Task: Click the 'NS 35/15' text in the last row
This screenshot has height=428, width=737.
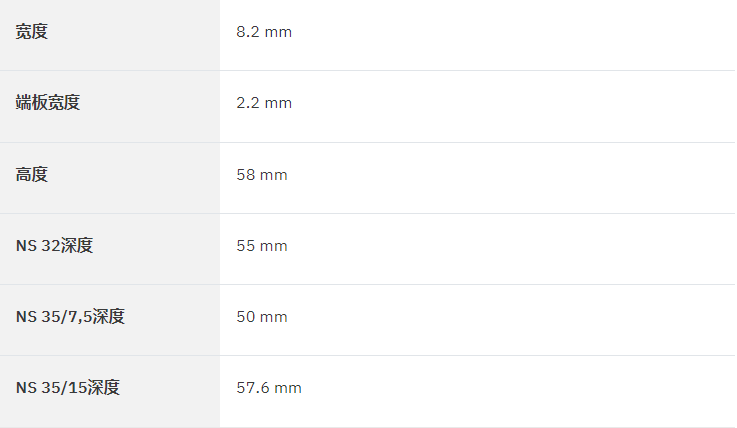Action: tap(51, 388)
